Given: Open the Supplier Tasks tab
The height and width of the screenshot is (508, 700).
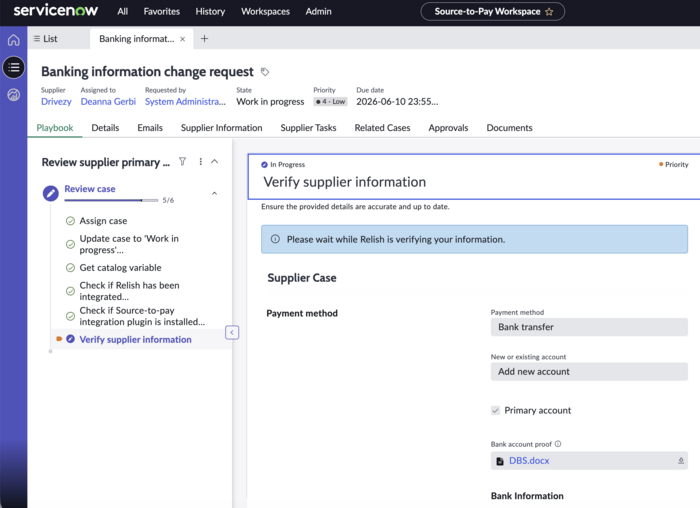Looking at the screenshot, I should pos(308,128).
